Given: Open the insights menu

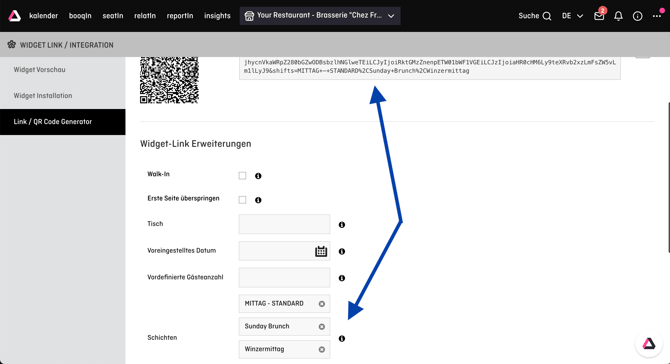Looking at the screenshot, I should point(217,16).
